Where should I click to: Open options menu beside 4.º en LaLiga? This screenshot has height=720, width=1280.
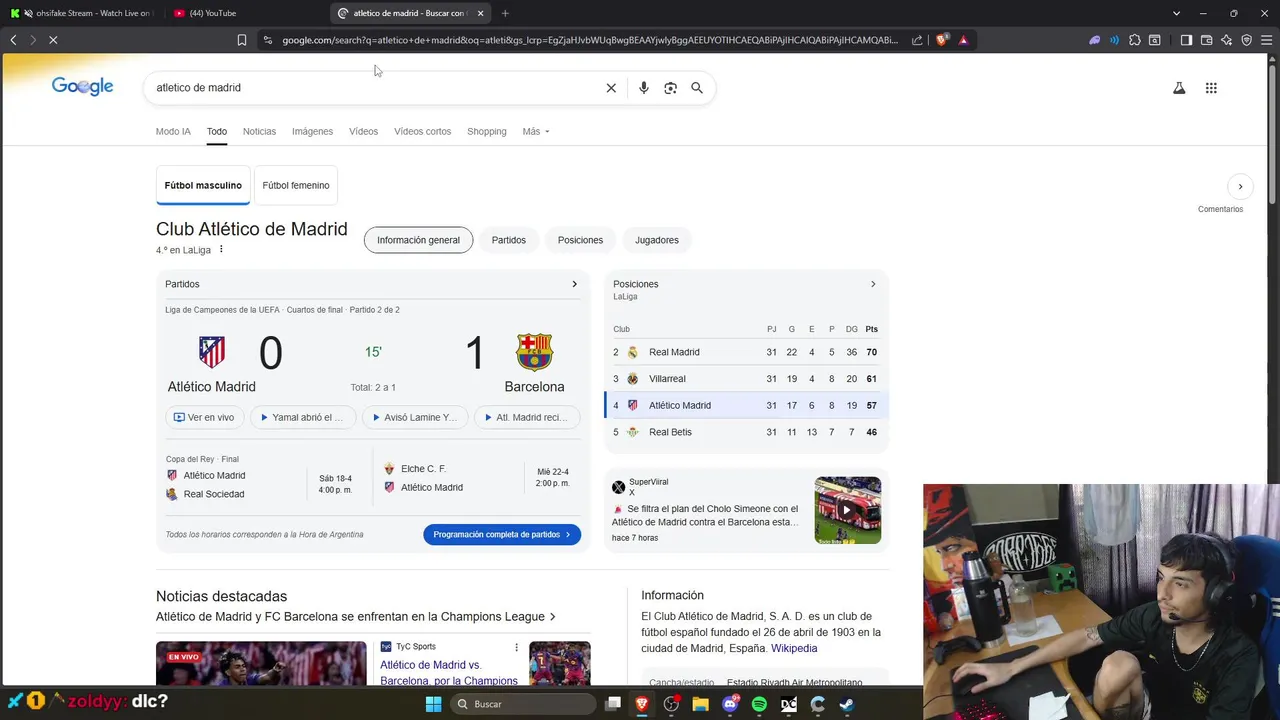pyautogui.click(x=221, y=250)
